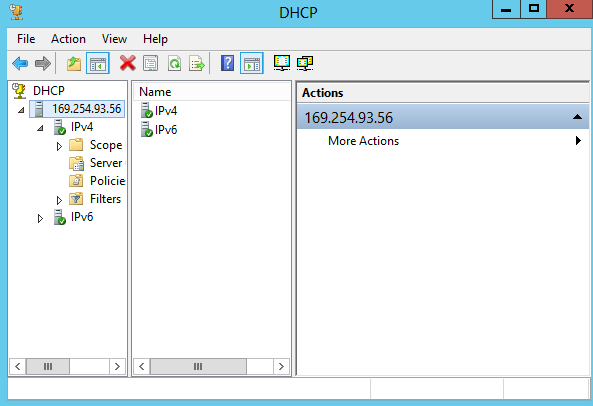Expand the Filters node
This screenshot has height=406, width=593.
pos(59,200)
